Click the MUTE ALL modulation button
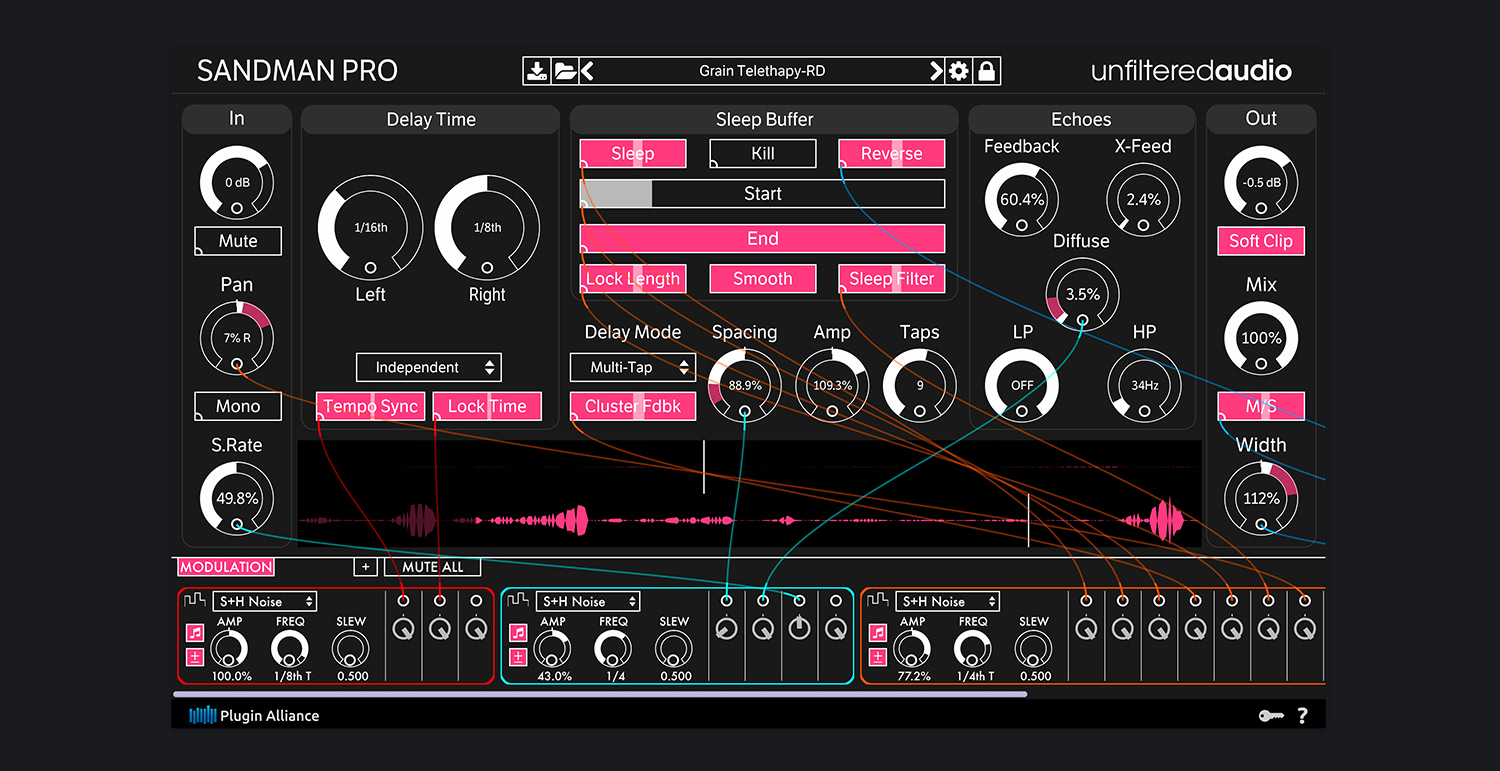Screen dimensions: 1500x771 (432, 567)
